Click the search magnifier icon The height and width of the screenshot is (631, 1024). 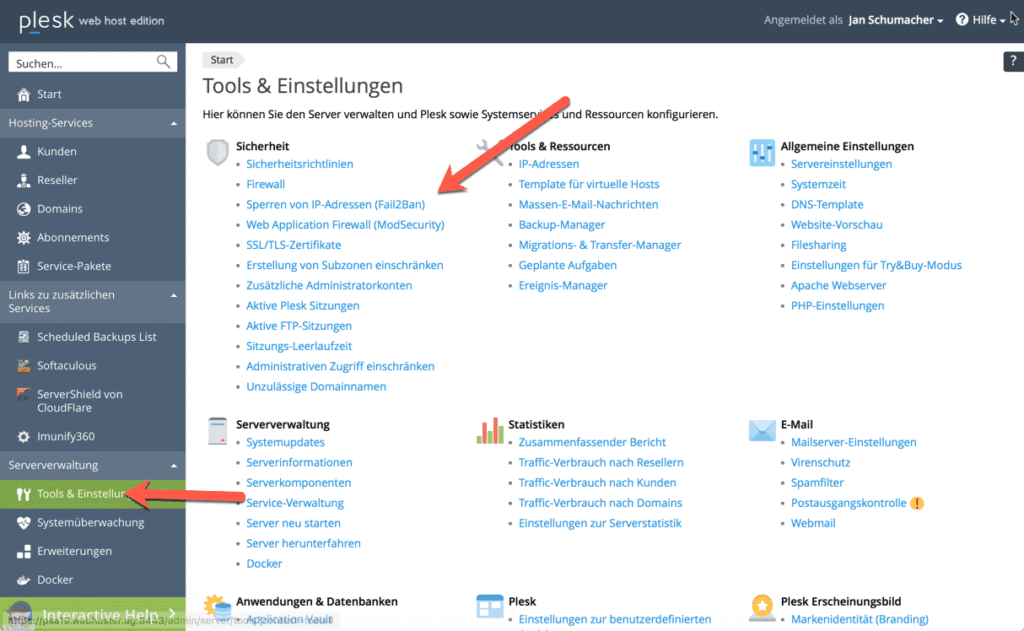pos(164,62)
